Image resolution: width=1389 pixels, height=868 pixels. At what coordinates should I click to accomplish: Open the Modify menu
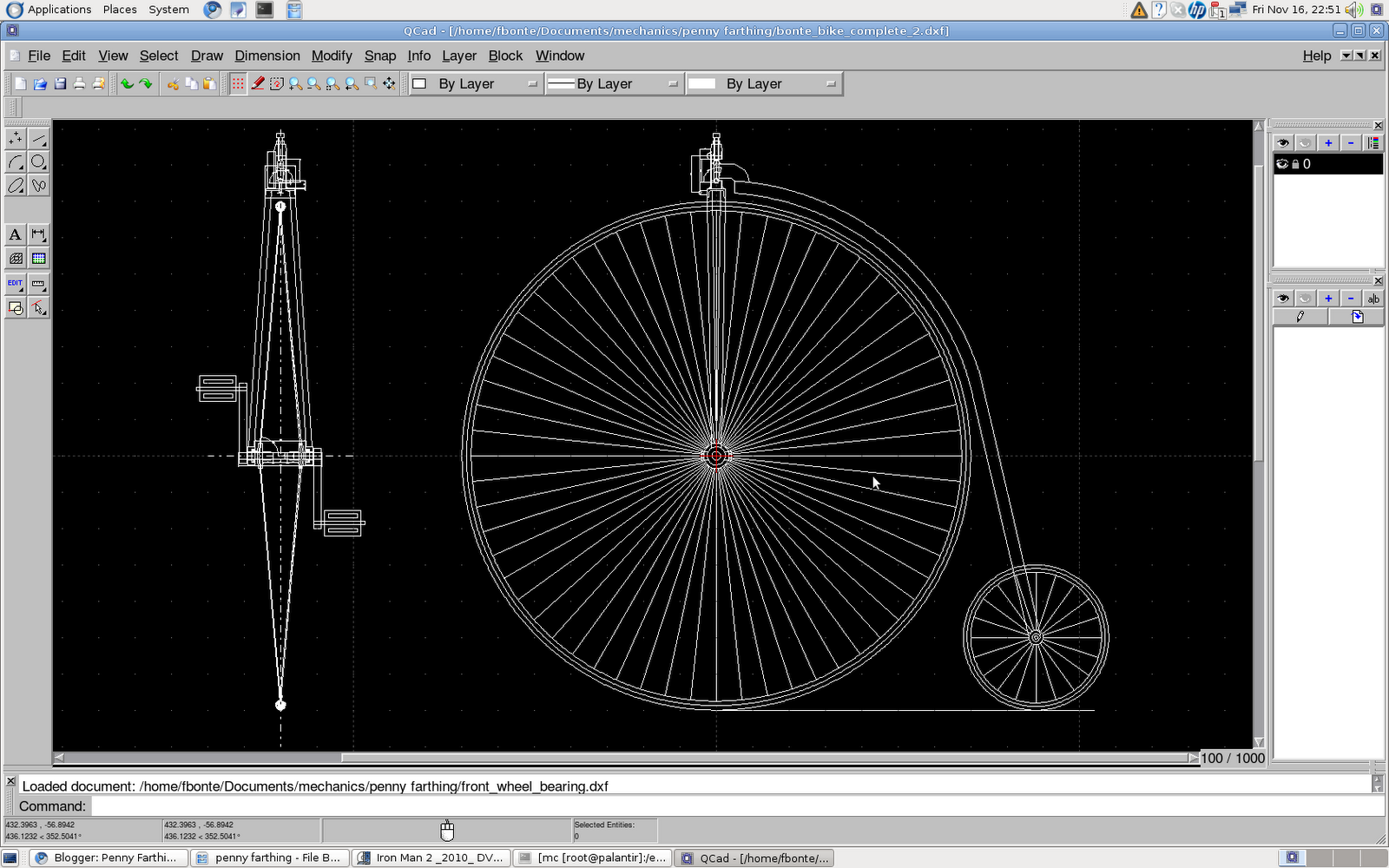(x=332, y=56)
